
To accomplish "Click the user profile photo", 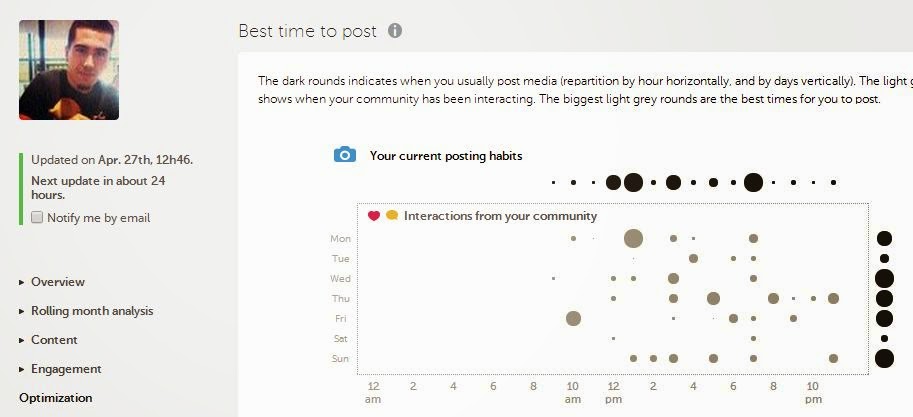I will [x=69, y=70].
